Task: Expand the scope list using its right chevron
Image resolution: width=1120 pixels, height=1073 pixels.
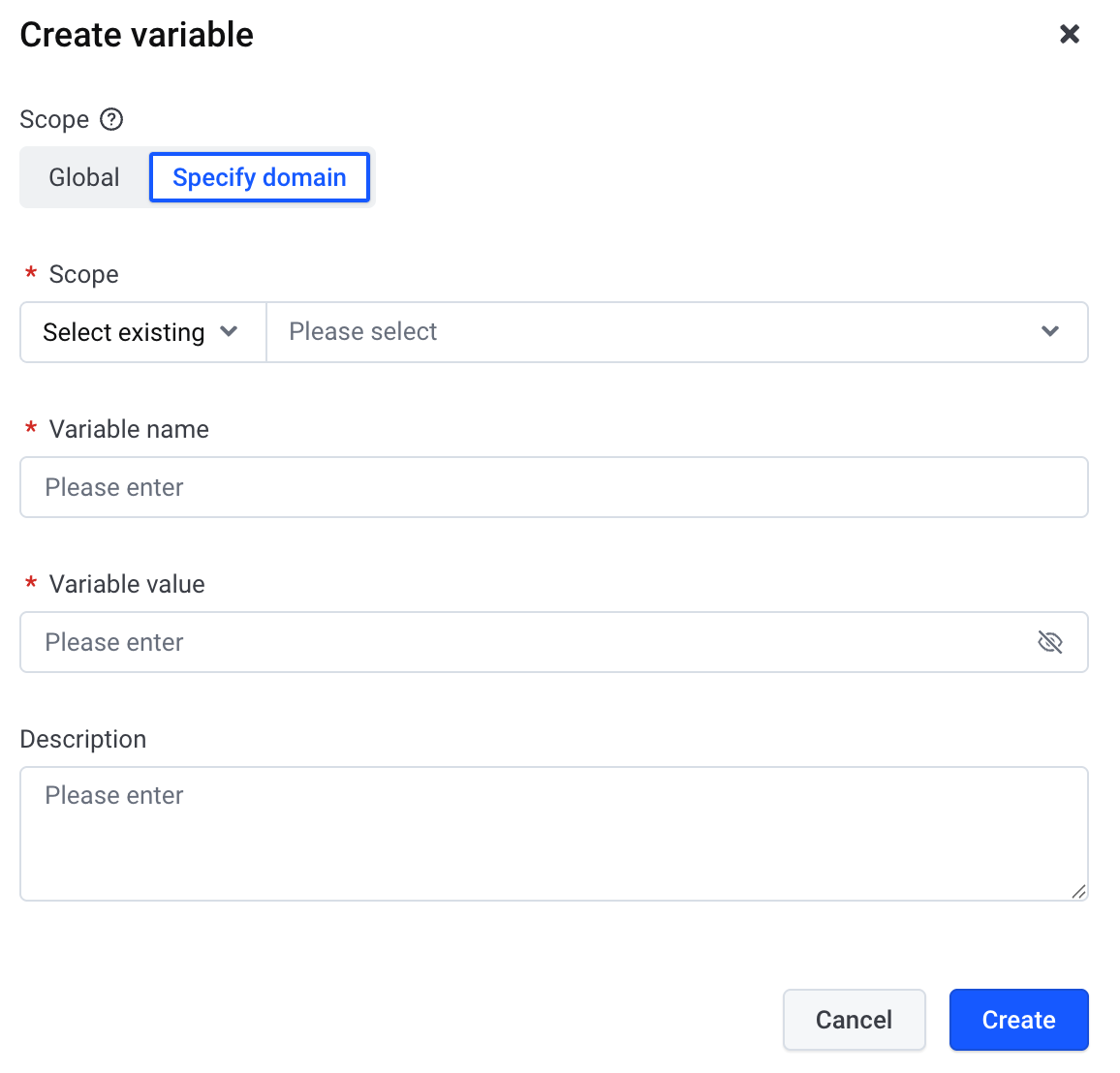Action: 1050,331
